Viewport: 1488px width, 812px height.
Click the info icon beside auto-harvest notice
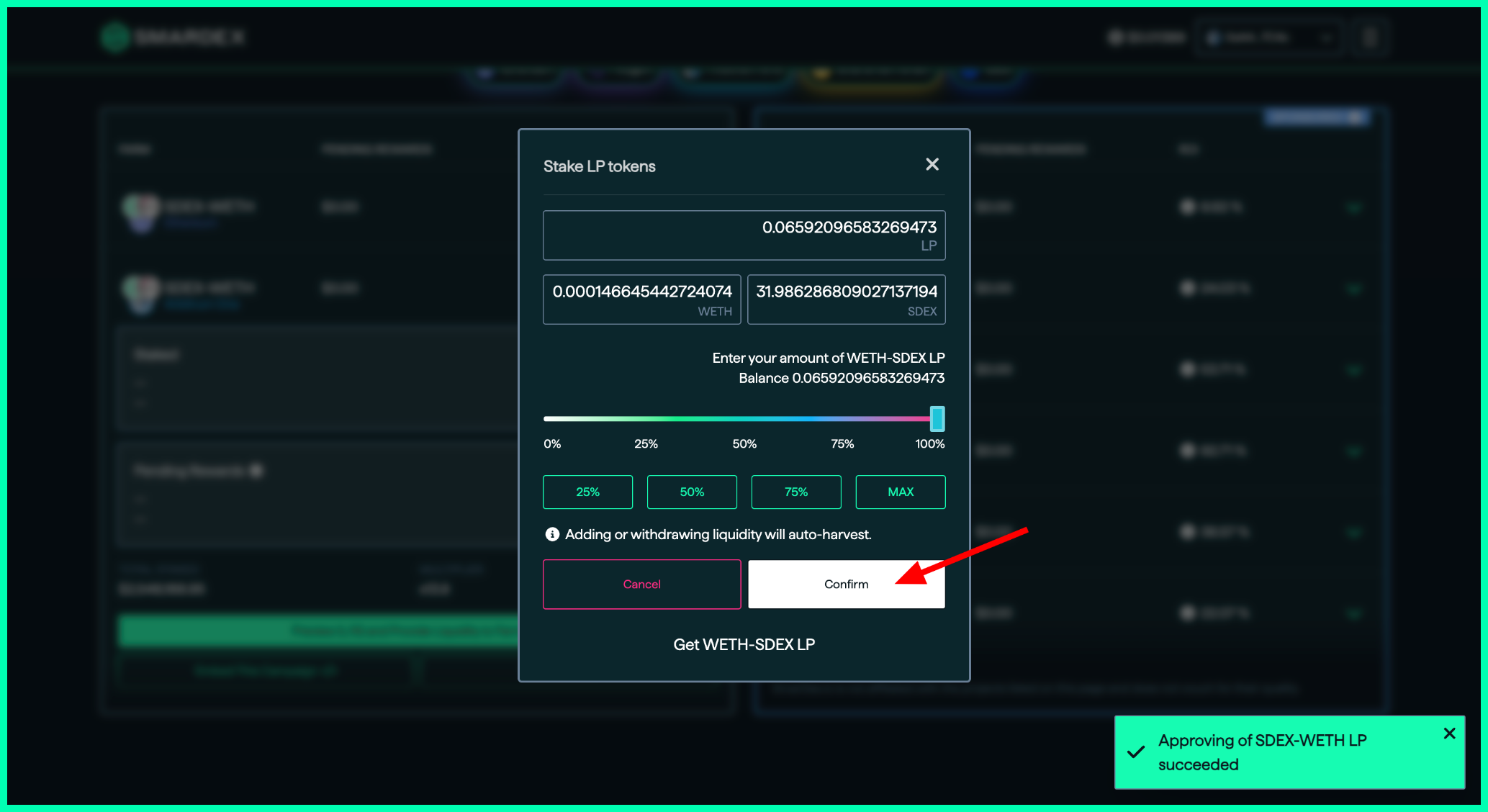click(552, 534)
